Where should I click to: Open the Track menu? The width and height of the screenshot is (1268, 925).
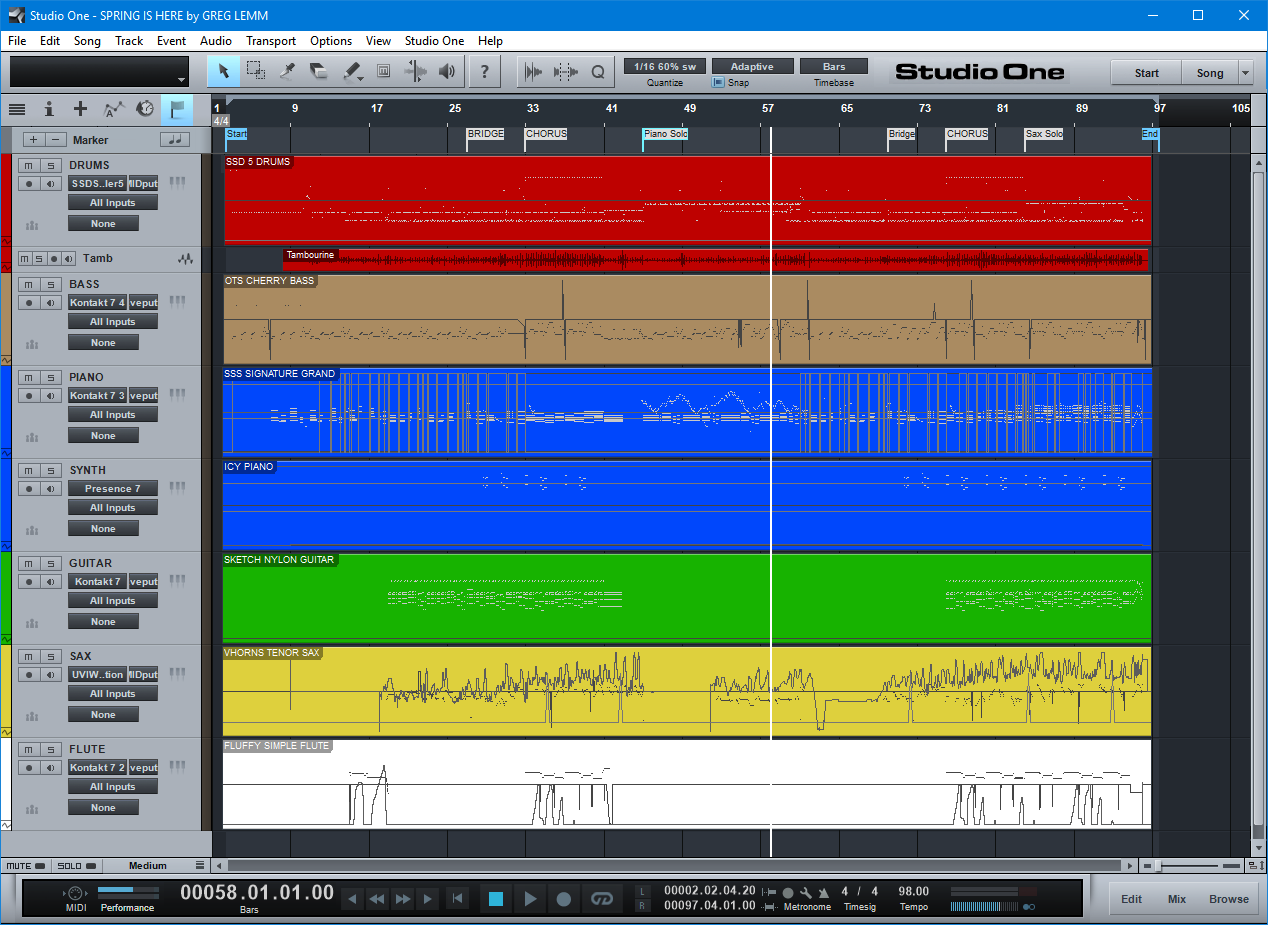tap(129, 41)
